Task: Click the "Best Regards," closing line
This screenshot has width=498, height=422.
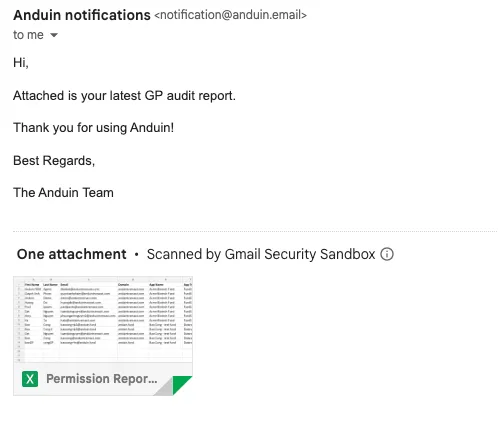Action: click(54, 161)
